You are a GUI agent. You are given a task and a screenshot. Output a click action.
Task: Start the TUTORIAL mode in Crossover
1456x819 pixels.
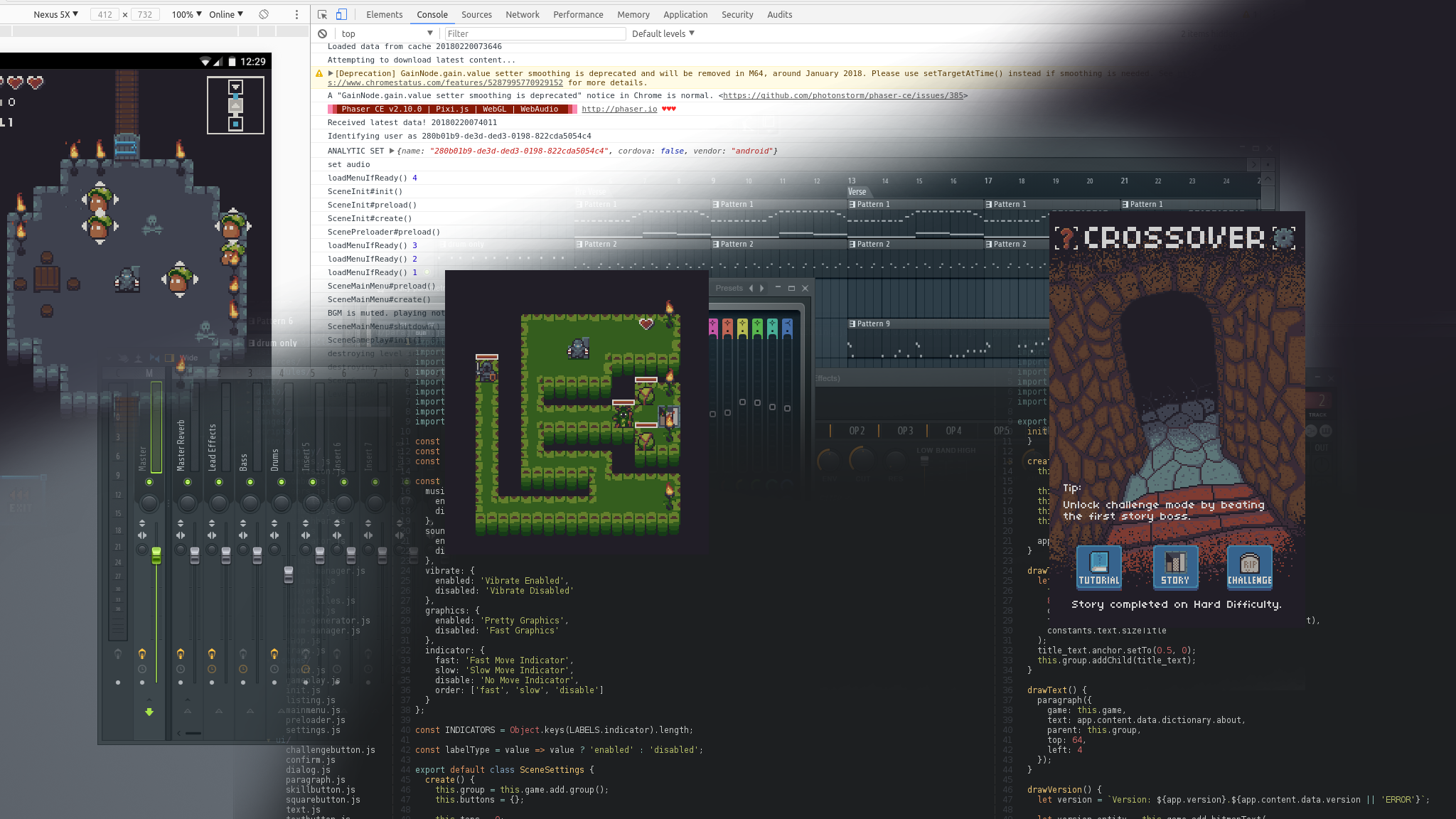(x=1099, y=567)
